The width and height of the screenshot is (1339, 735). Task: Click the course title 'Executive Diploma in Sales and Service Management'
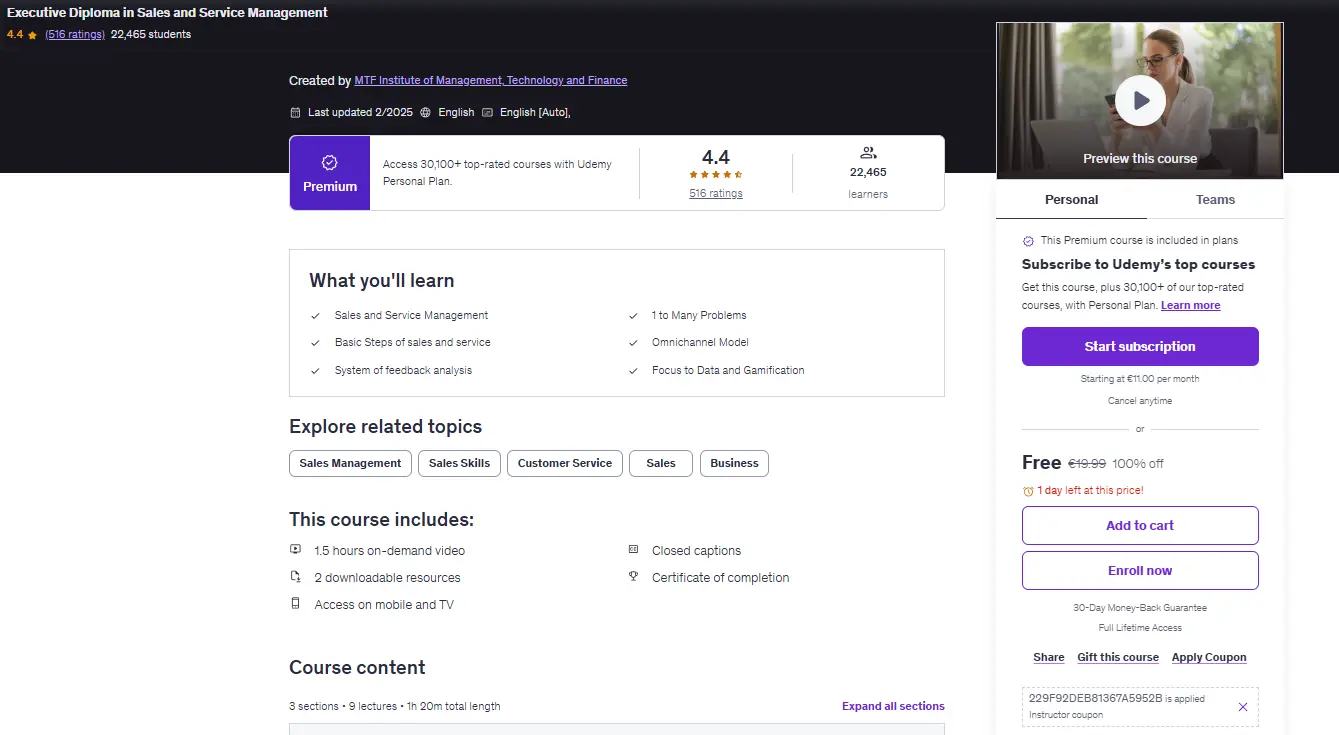click(x=167, y=13)
